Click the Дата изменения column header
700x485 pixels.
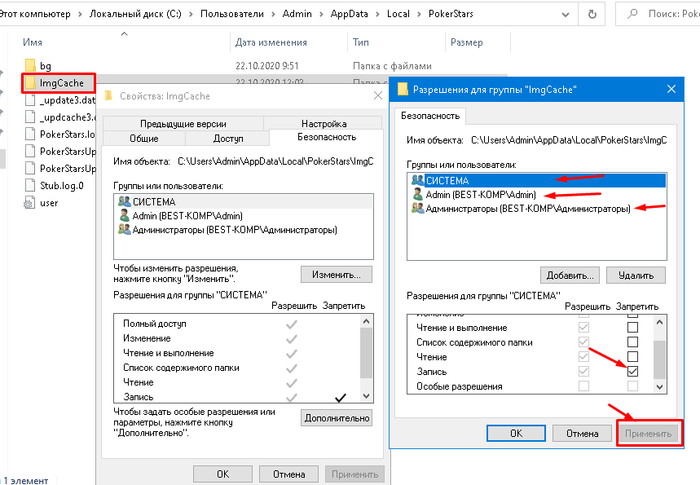(271, 42)
